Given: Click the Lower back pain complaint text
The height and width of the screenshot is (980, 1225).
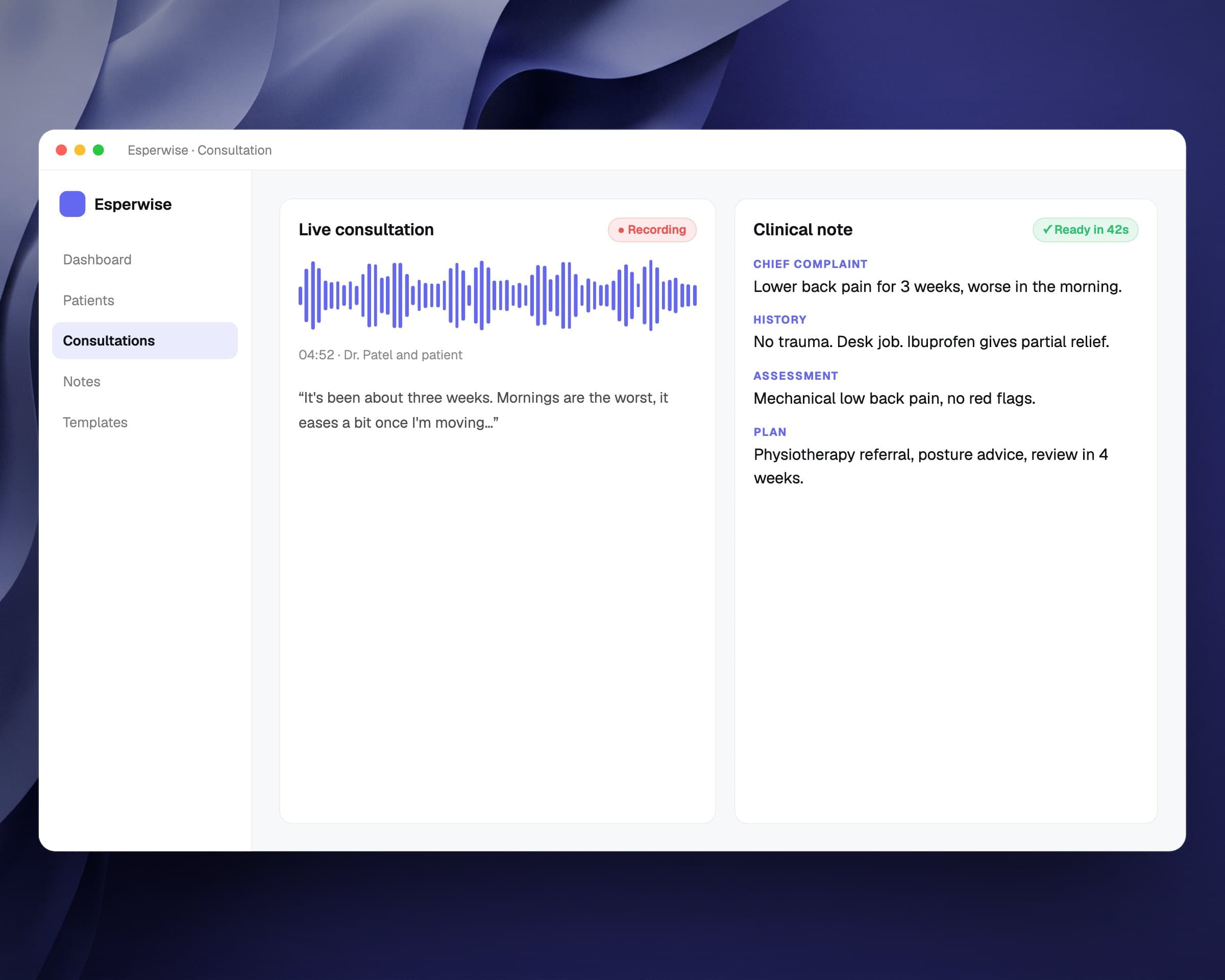Looking at the screenshot, I should 938,286.
